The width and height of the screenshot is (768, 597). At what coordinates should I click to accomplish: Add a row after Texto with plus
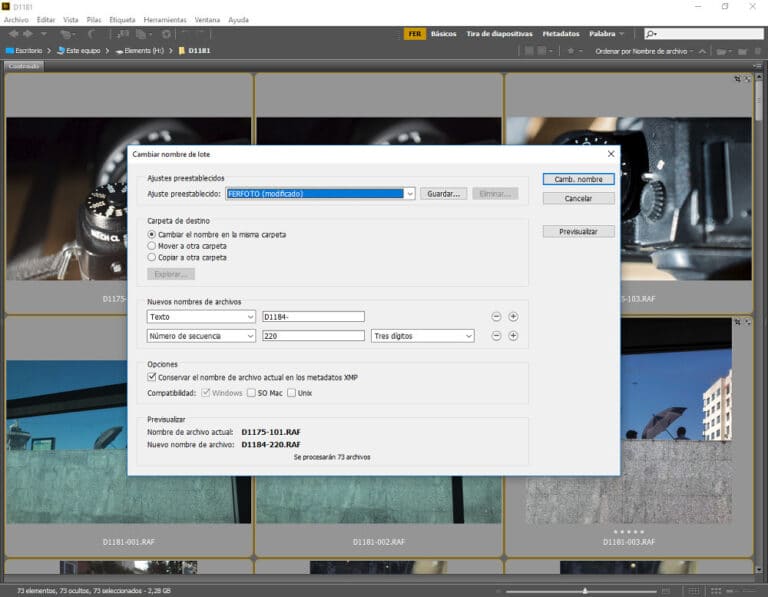click(x=513, y=316)
